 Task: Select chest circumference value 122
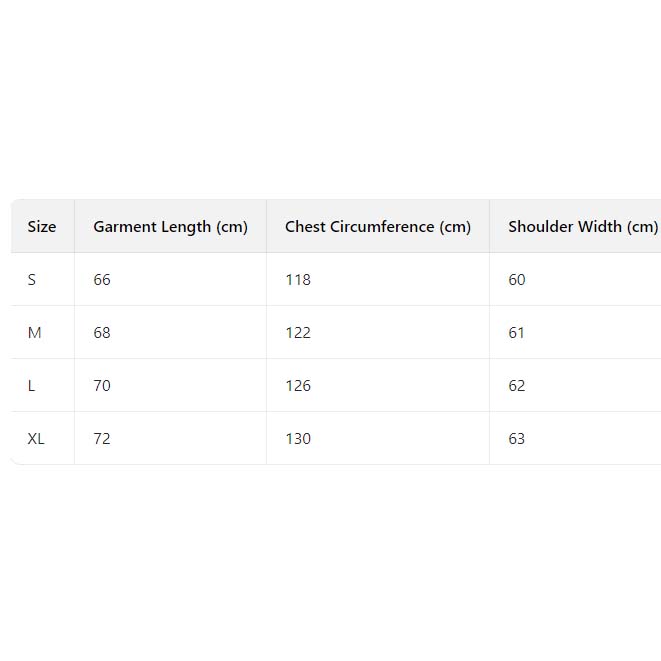tap(298, 333)
